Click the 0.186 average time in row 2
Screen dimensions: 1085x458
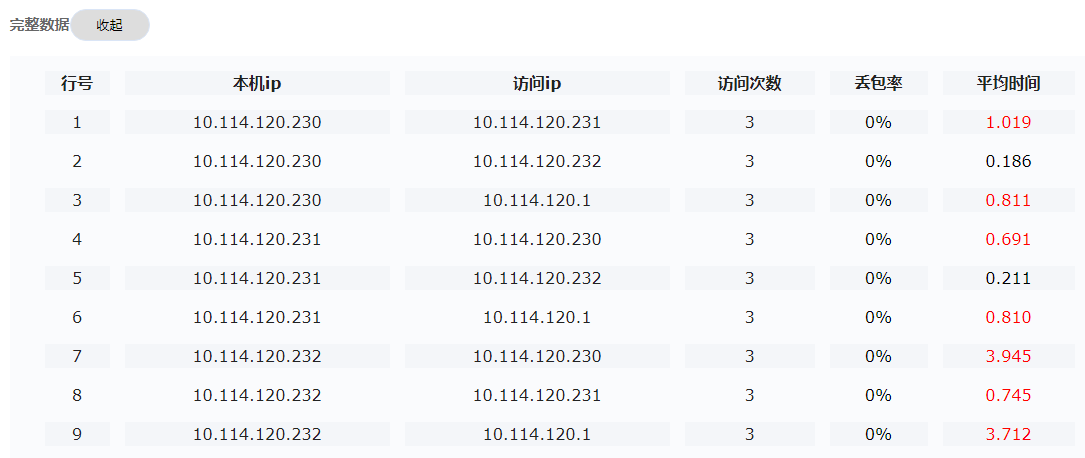point(1008,161)
